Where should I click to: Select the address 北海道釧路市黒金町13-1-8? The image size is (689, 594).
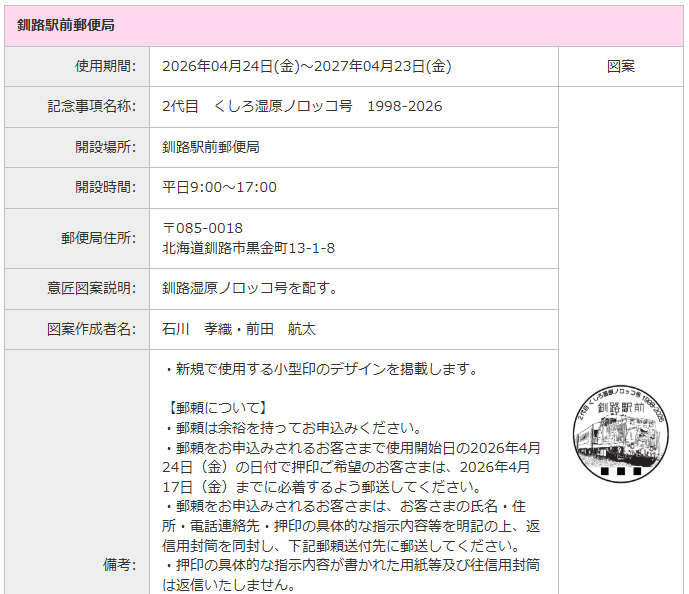[249, 248]
